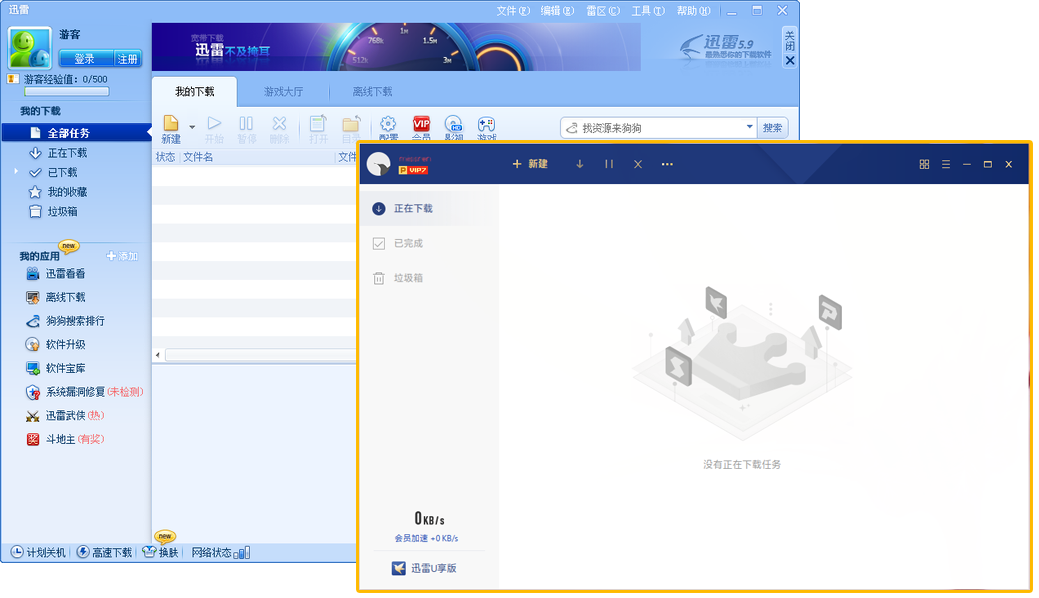Switch to the 游戏大厅 tab
Image resolution: width=1039 pixels, height=598 pixels.
tap(283, 91)
